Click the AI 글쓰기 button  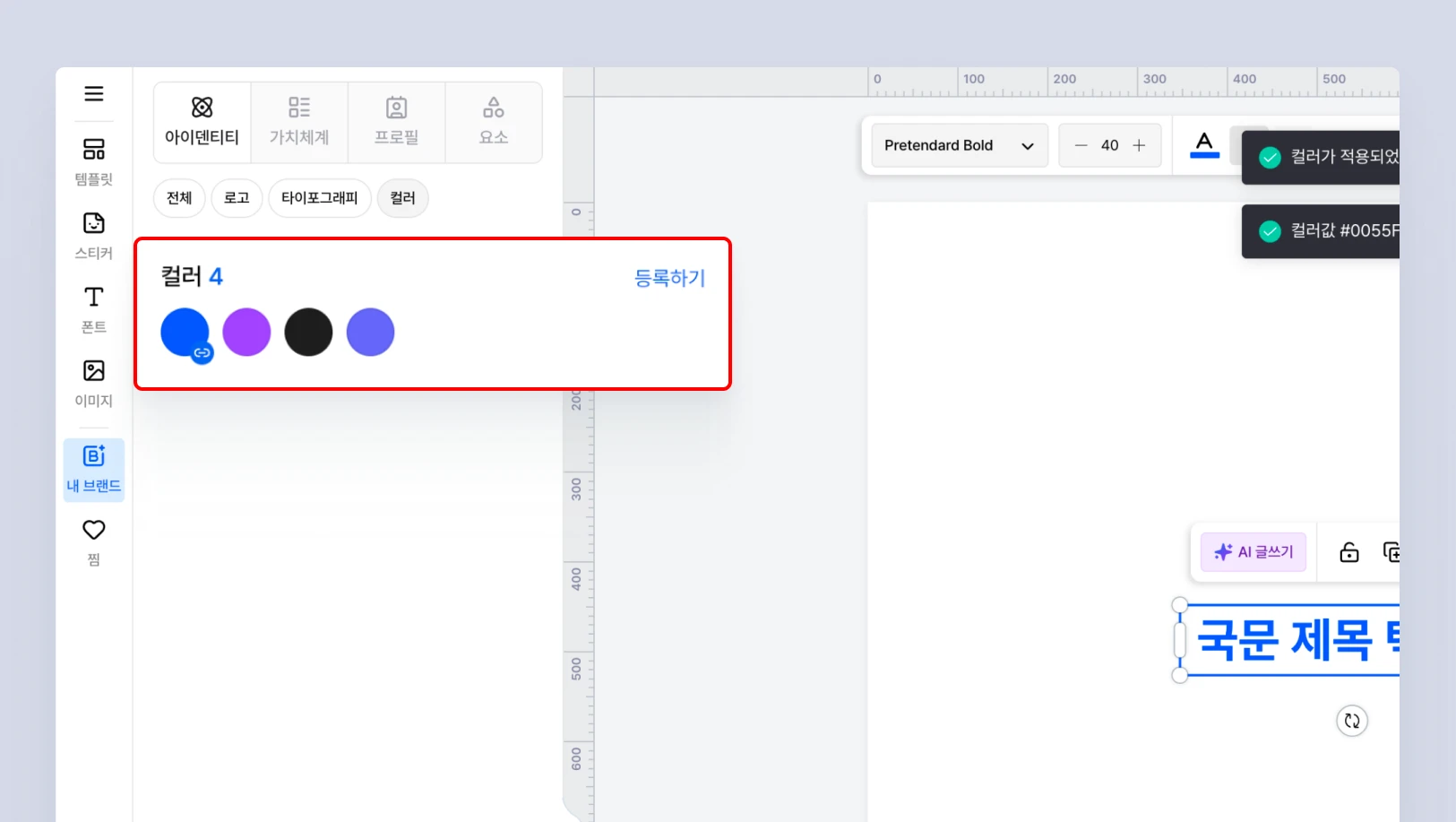[x=1254, y=552]
